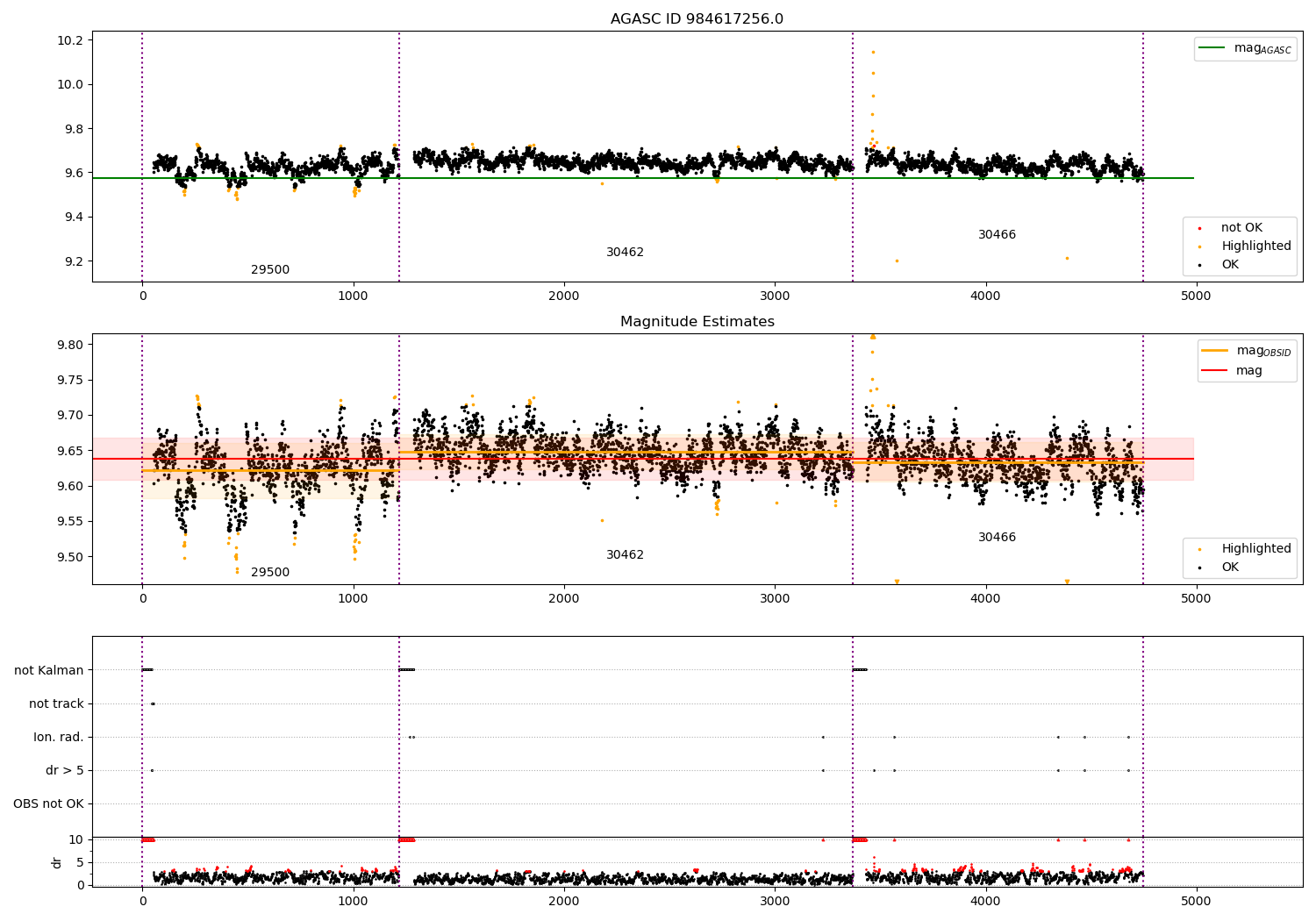1316x921 pixels.
Task: Click the 29500 annotation in Magnitude Estimates plot
Action: point(270,573)
